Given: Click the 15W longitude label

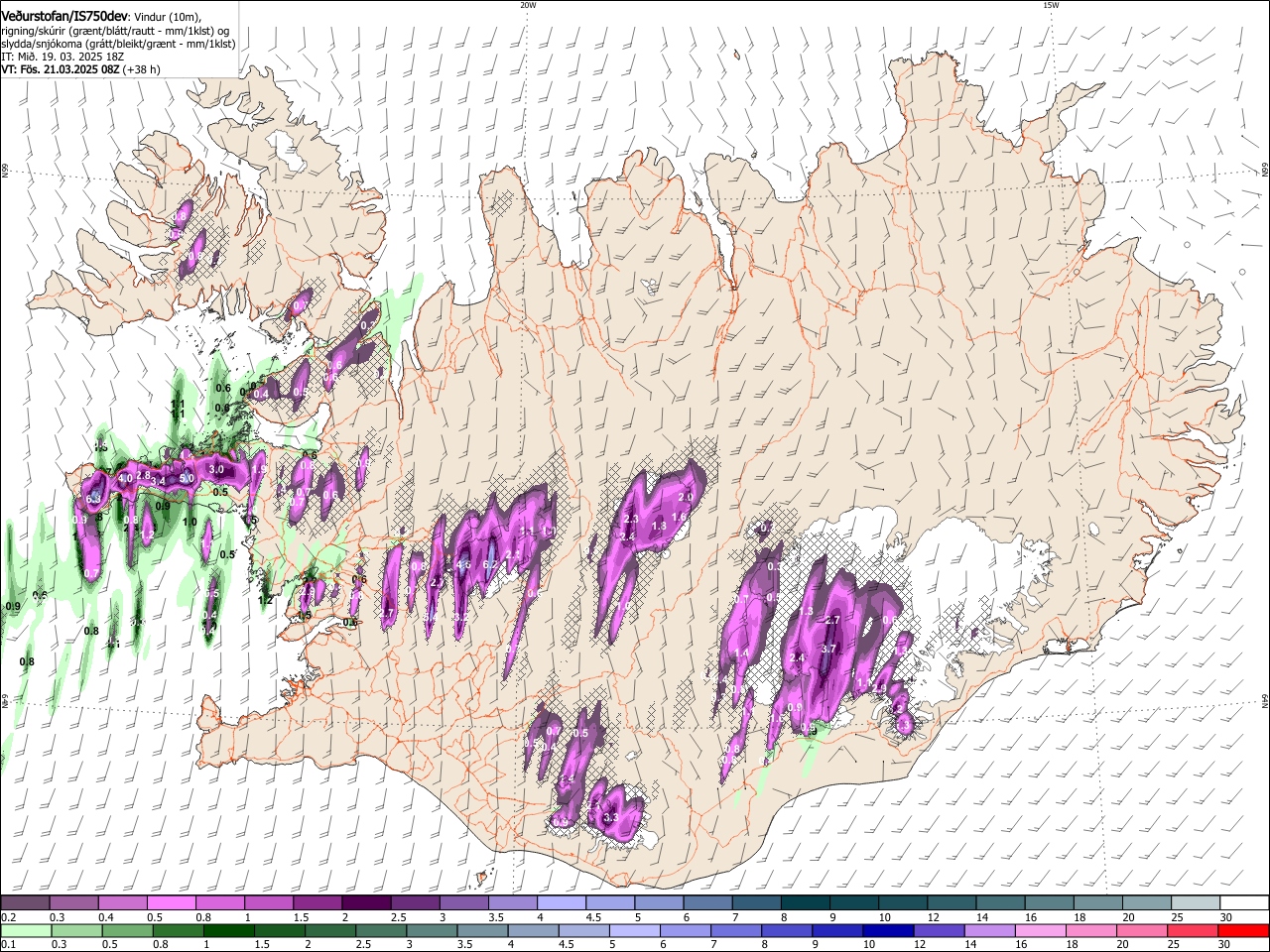Looking at the screenshot, I should point(1051,5).
